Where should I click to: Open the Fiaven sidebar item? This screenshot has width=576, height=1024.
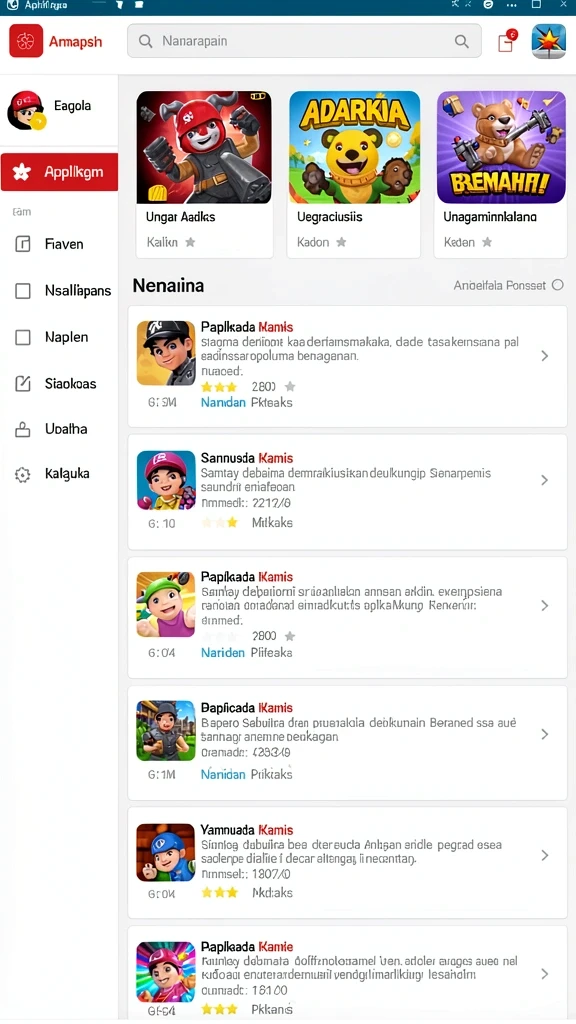[59, 244]
